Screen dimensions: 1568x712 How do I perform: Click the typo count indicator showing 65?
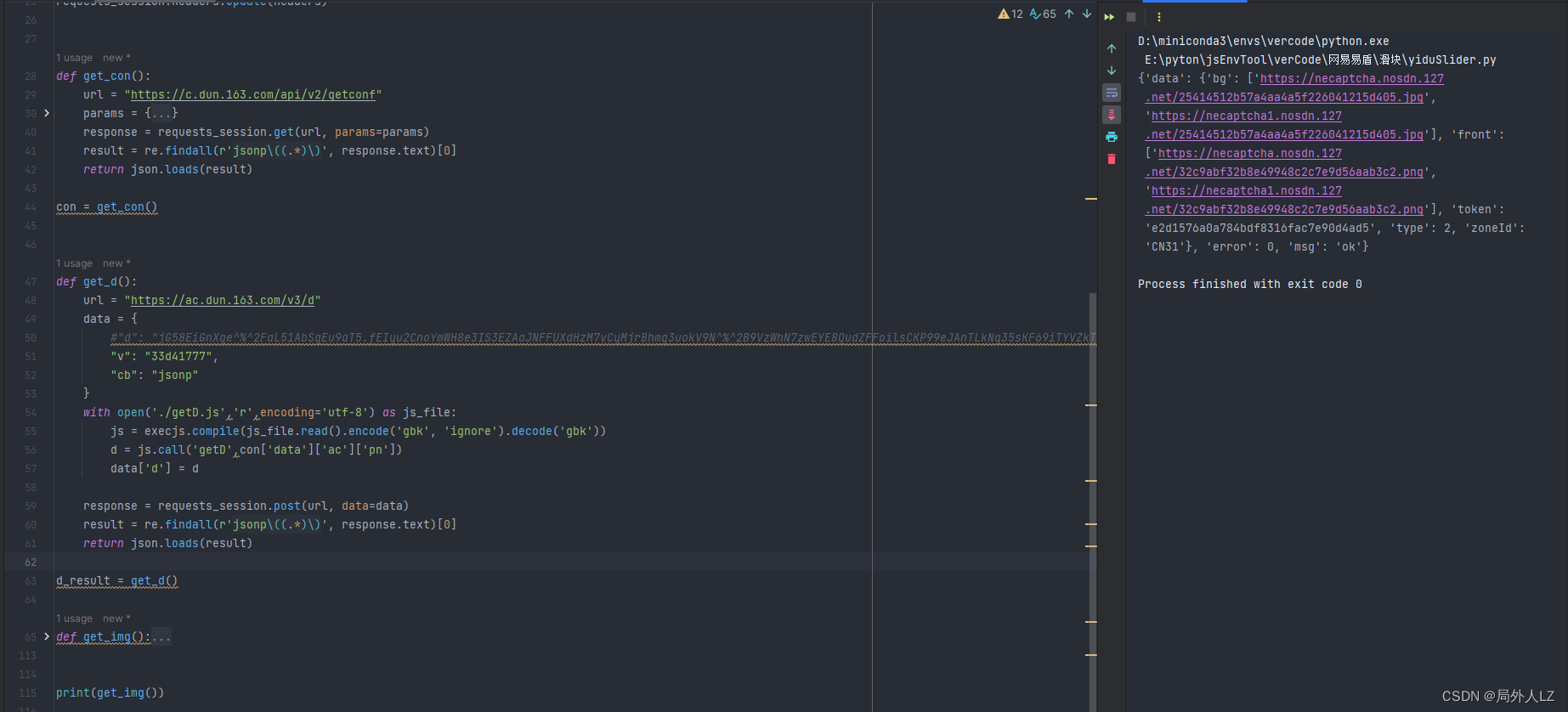[x=1043, y=14]
